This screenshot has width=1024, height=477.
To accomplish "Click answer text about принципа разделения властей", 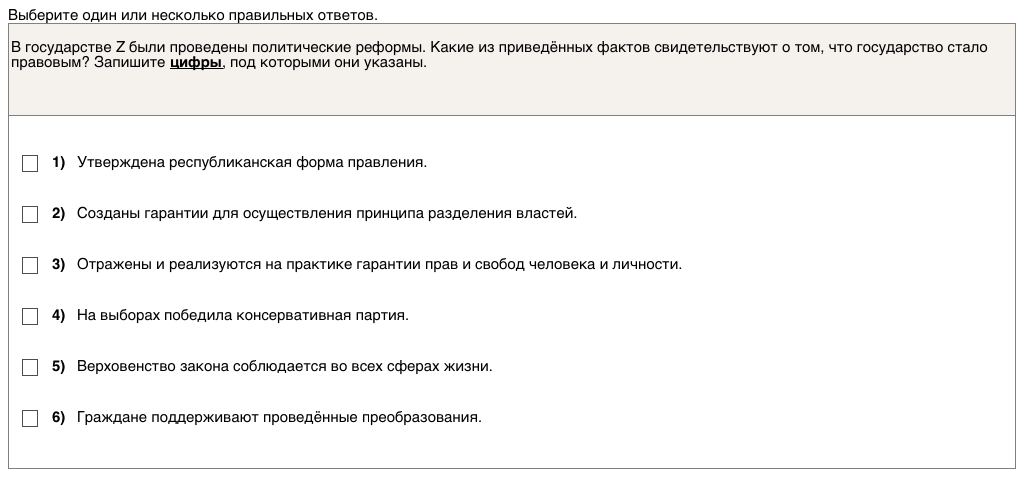I will (x=327, y=213).
